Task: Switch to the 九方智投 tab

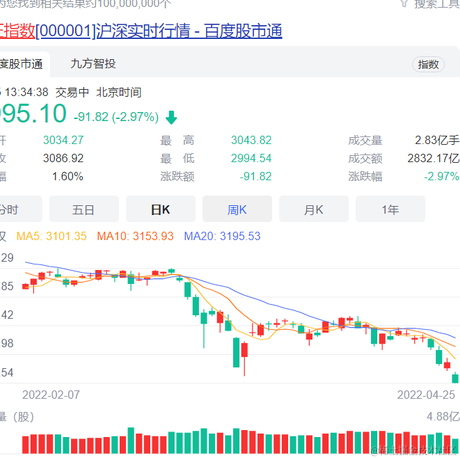Action: tap(93, 64)
